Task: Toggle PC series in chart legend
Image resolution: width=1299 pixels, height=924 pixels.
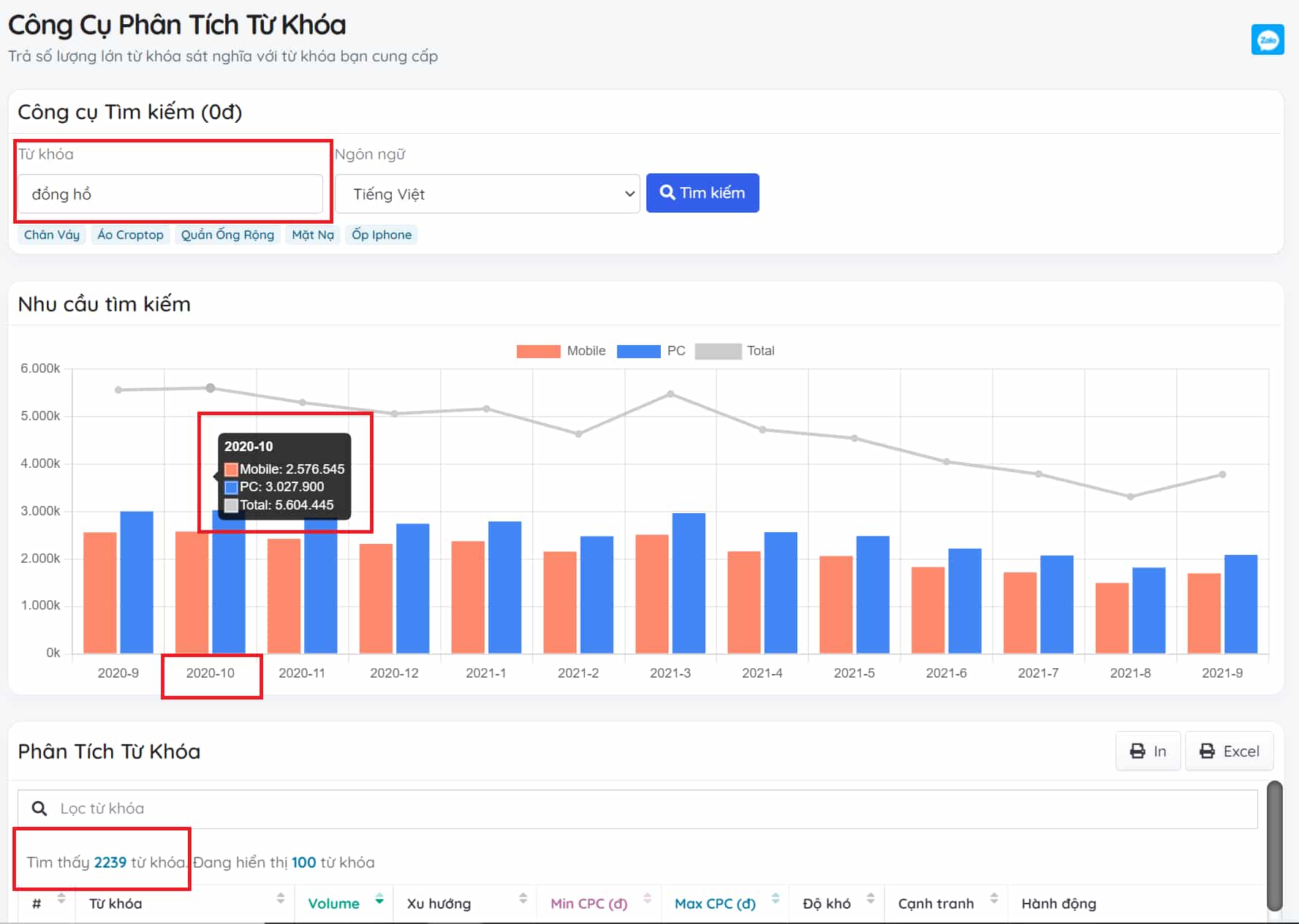Action: (651, 351)
